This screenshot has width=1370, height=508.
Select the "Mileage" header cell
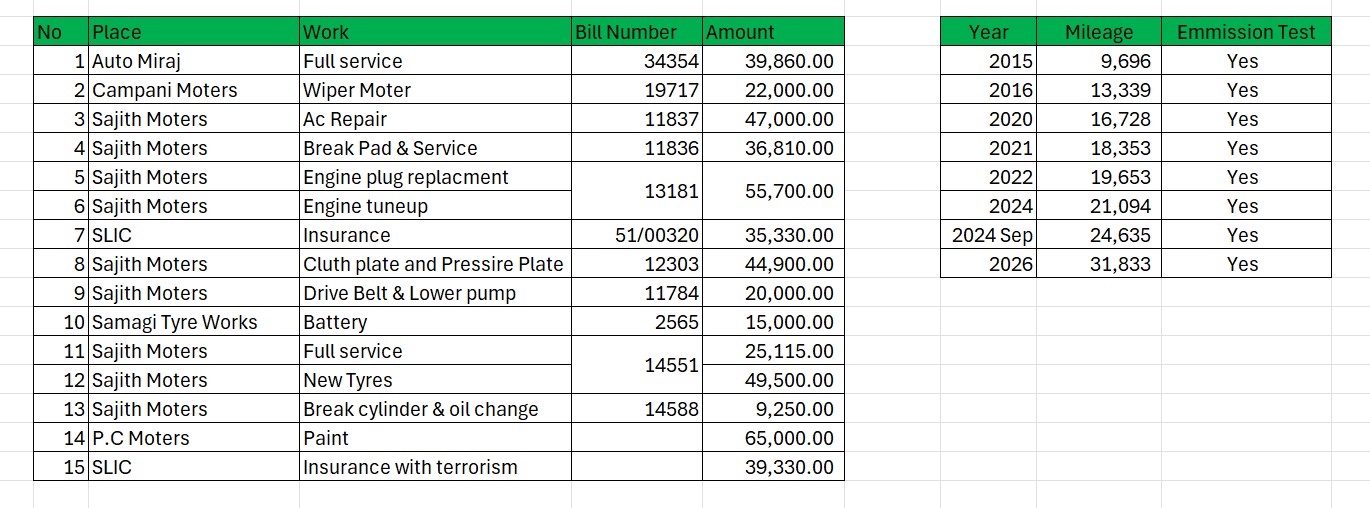pos(1098,32)
